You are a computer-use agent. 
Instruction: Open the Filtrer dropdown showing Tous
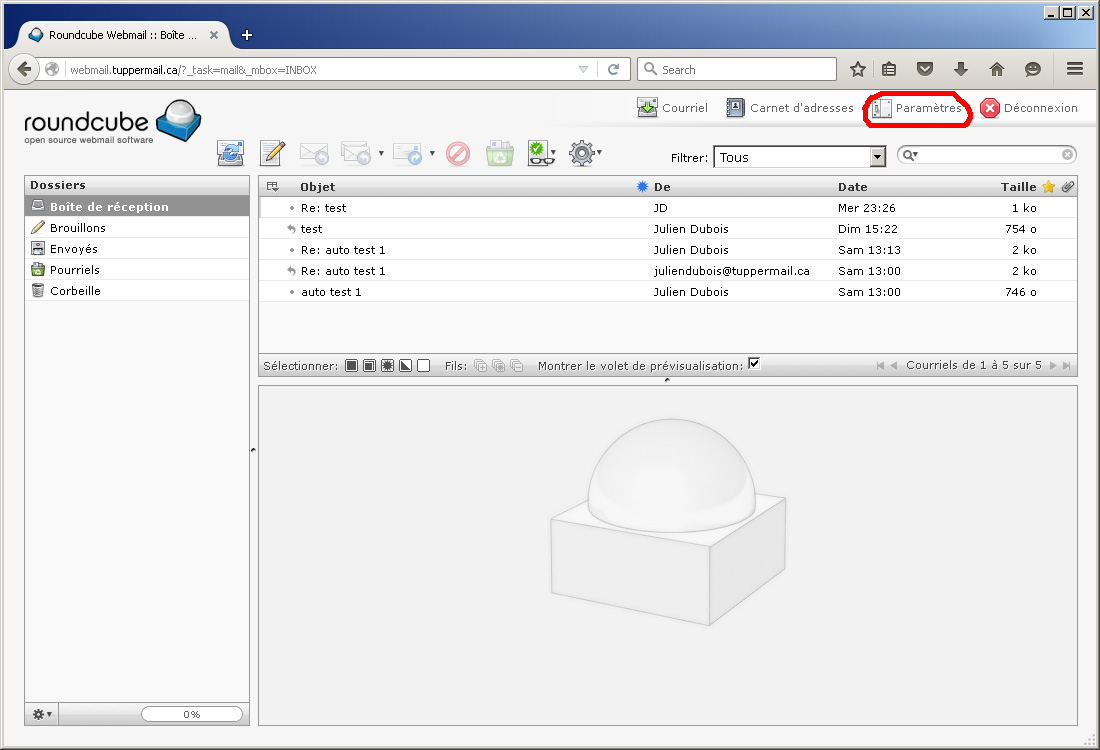click(x=799, y=157)
